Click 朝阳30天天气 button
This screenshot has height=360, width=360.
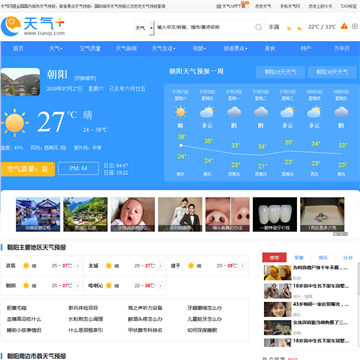coord(332,72)
